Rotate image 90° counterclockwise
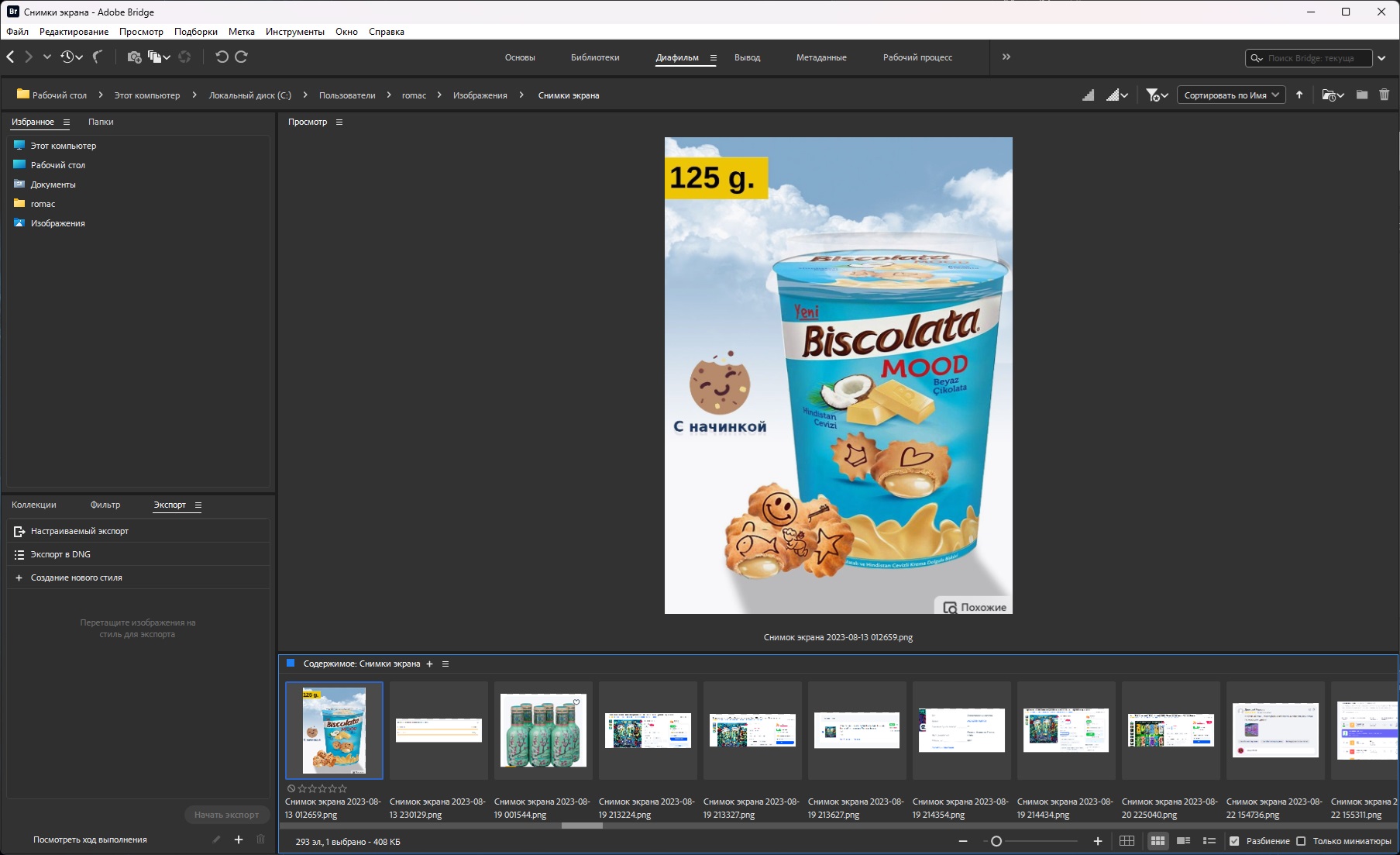Viewport: 1400px width, 855px height. coord(222,57)
